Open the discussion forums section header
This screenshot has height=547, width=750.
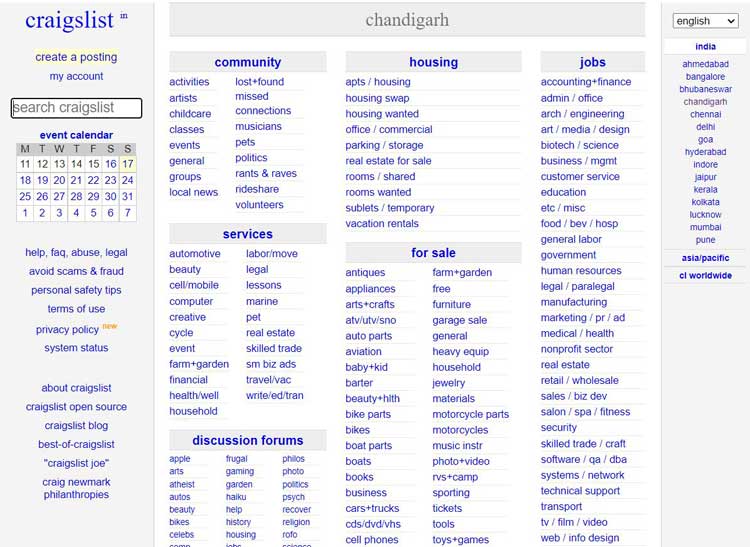click(248, 440)
